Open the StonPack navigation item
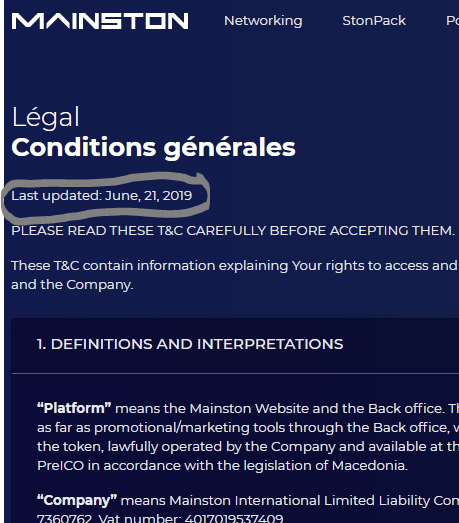 coord(374,21)
